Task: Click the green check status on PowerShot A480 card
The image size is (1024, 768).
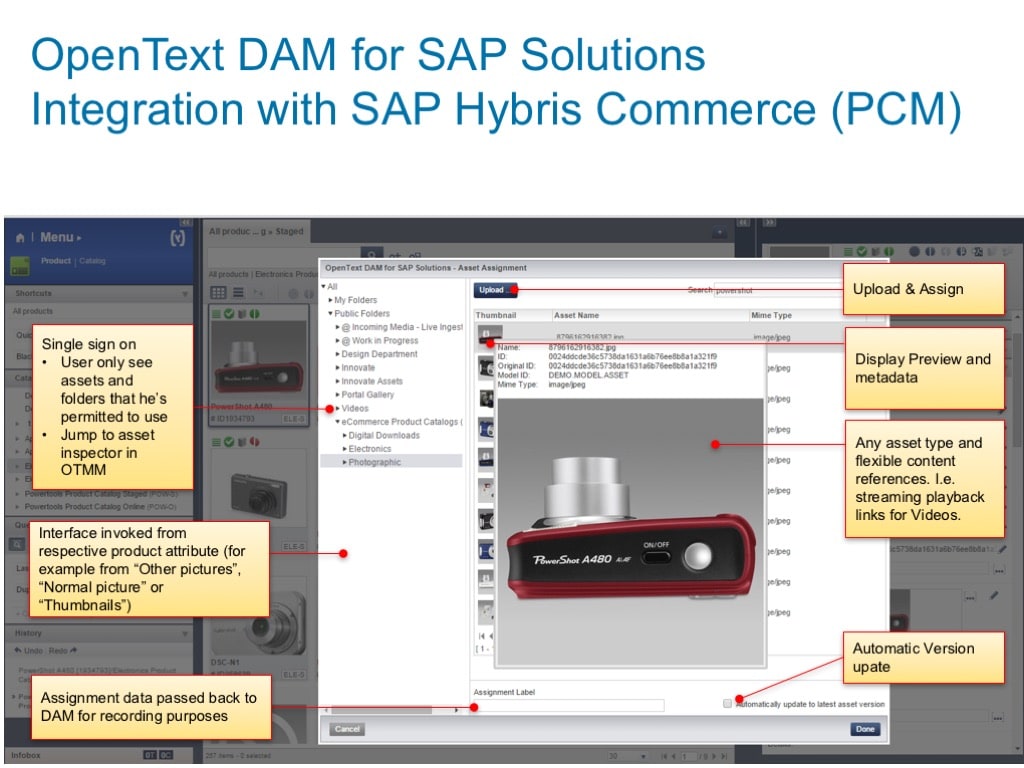Action: 229,314
